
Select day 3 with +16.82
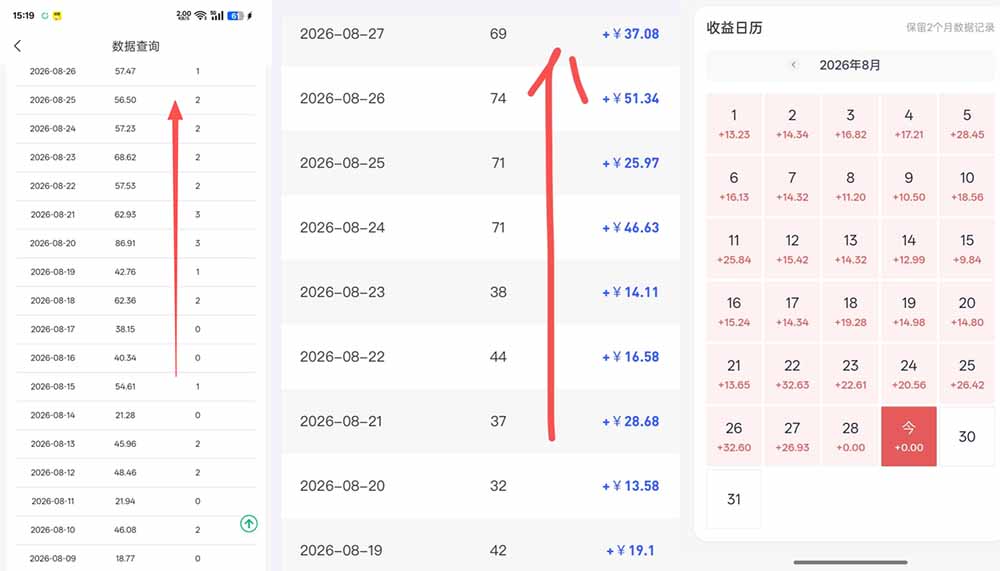click(x=850, y=124)
